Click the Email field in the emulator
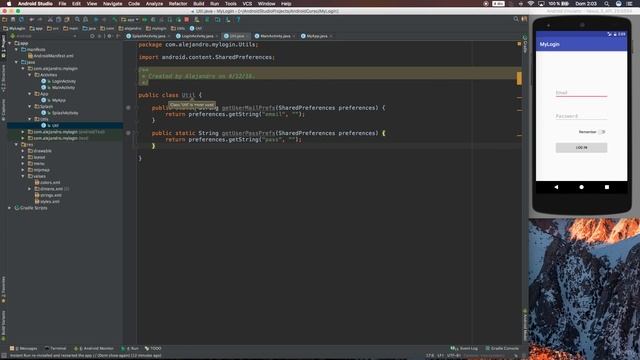The image size is (640, 360). [x=581, y=93]
